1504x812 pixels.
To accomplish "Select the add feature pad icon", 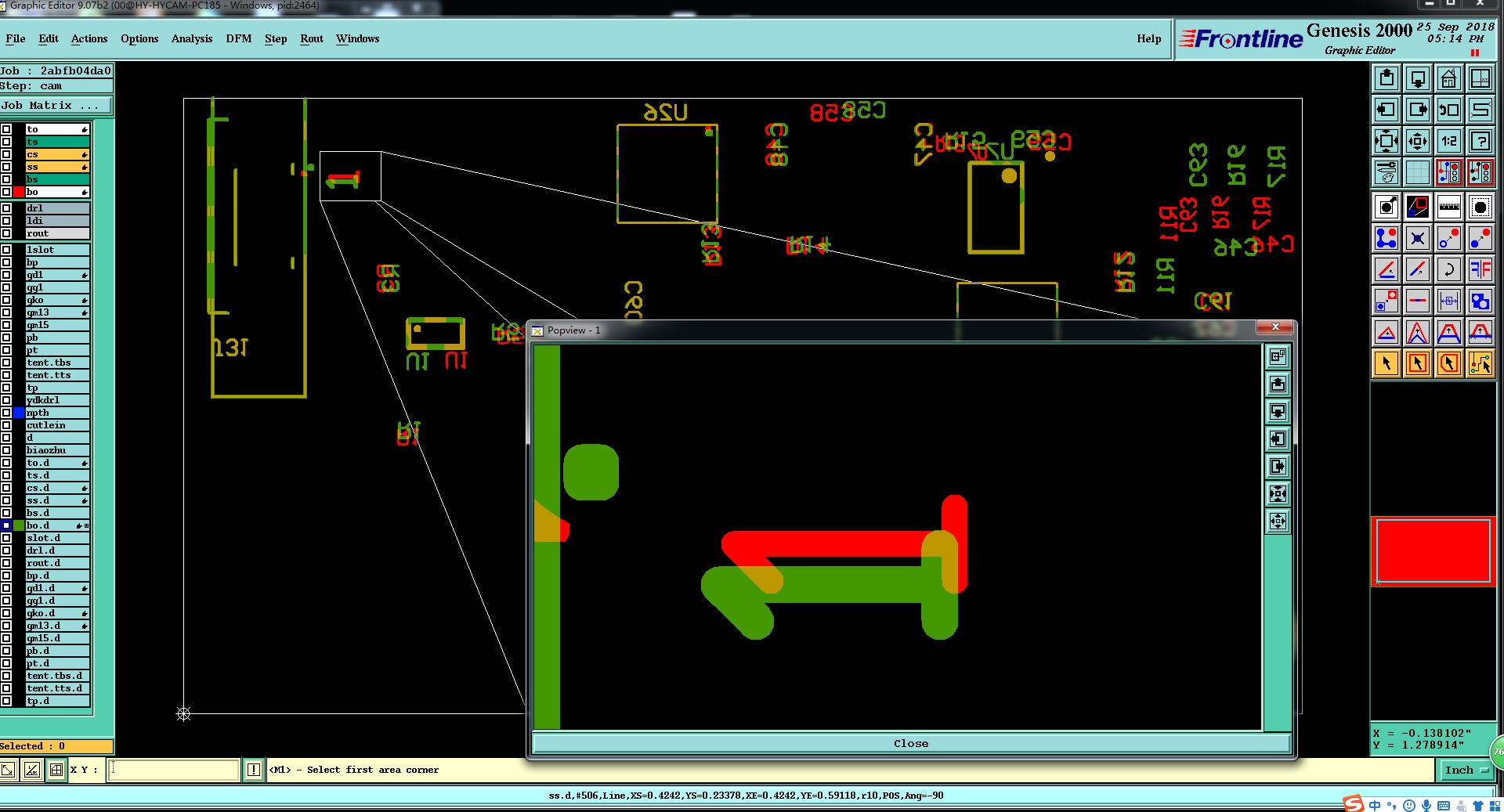I will [1386, 207].
